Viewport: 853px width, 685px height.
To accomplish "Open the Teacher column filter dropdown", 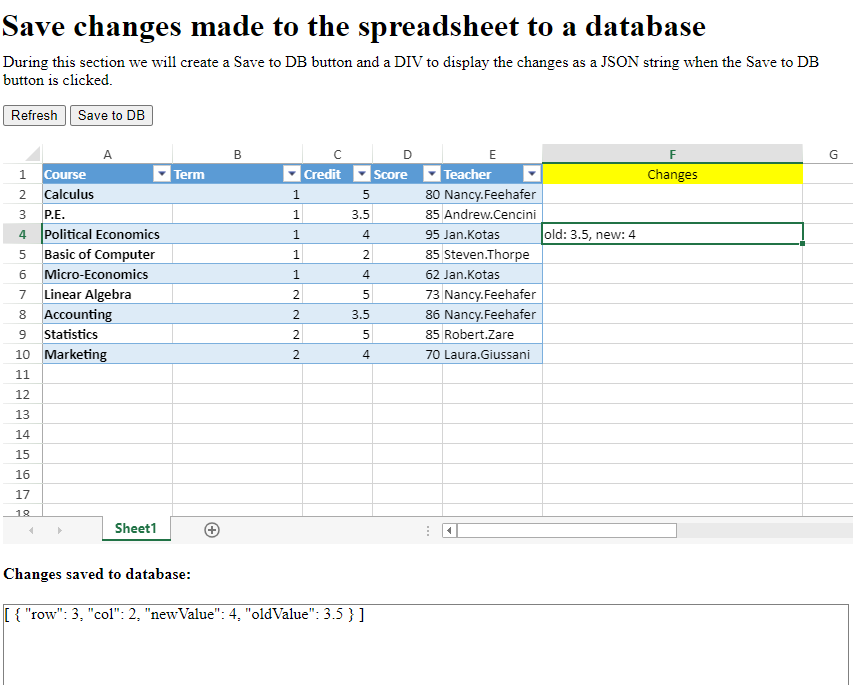I will [531, 174].
